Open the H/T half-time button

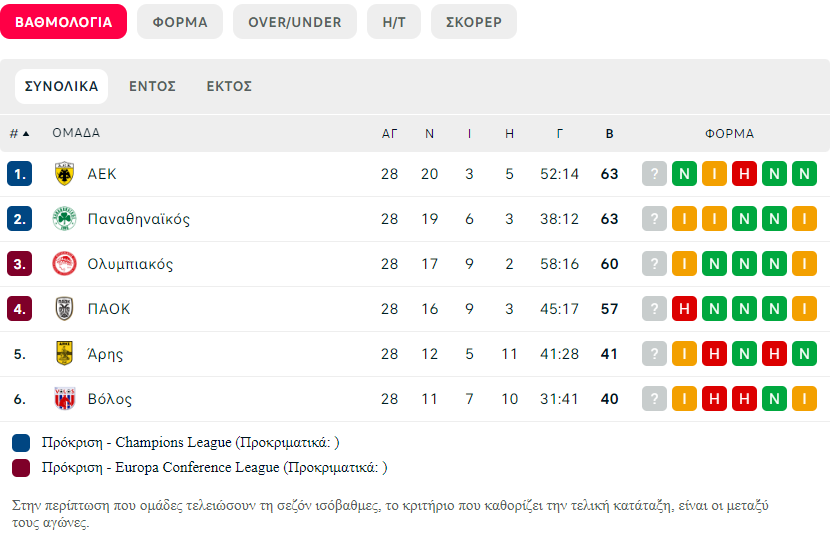pos(394,22)
